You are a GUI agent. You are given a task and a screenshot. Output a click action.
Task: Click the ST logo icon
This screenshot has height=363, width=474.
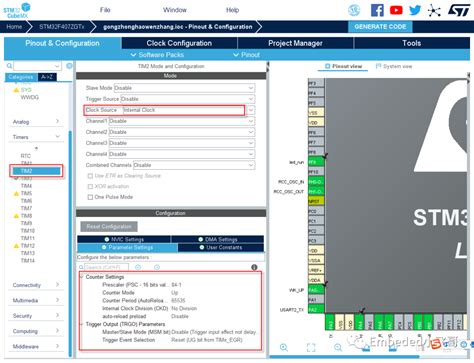point(459,10)
